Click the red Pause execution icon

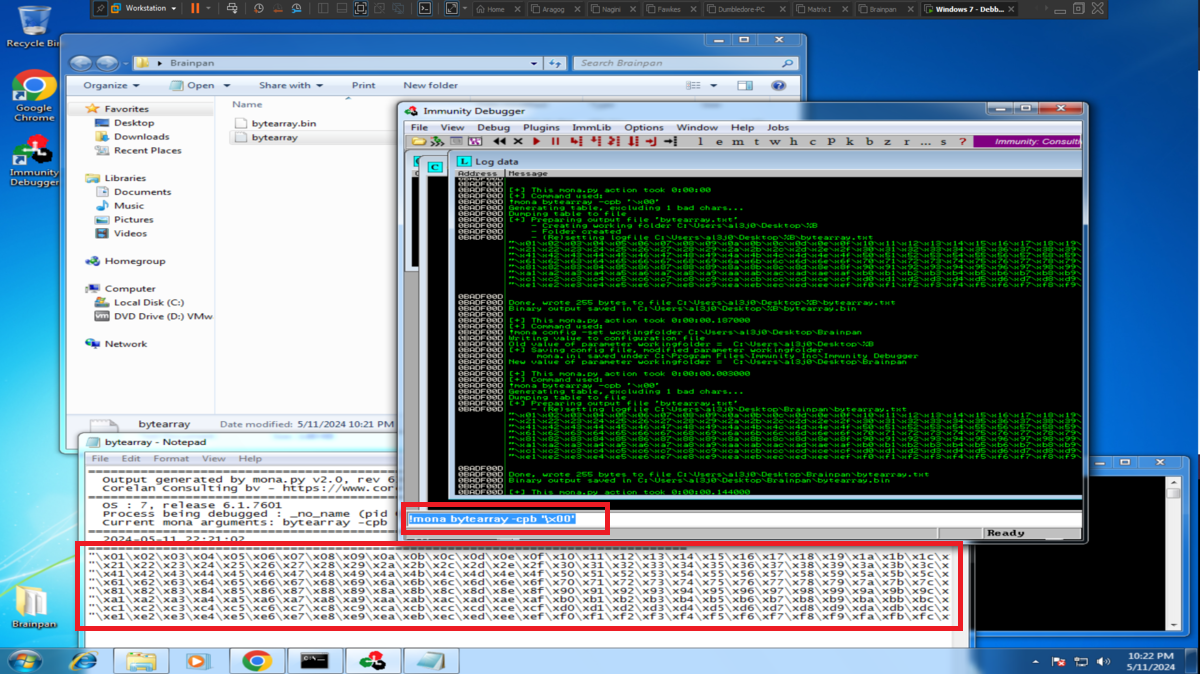tap(555, 141)
